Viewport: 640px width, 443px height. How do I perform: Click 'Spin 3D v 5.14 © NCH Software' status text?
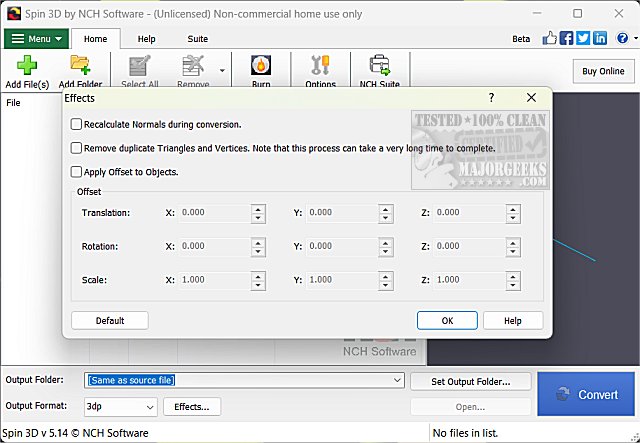click(76, 433)
